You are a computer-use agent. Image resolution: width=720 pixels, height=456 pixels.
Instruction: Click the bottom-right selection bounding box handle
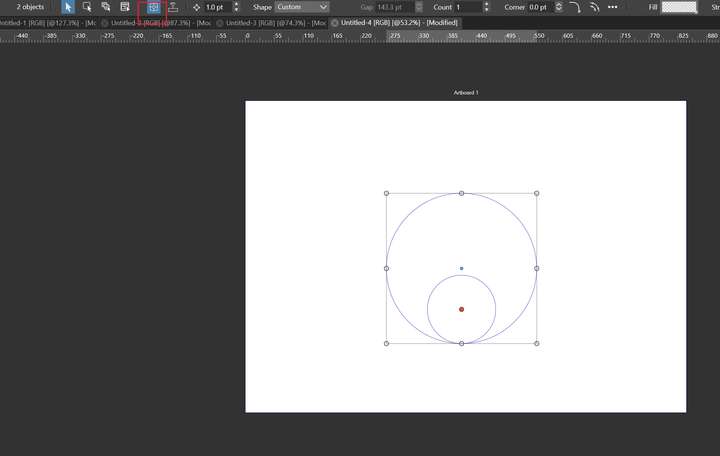pos(536,343)
